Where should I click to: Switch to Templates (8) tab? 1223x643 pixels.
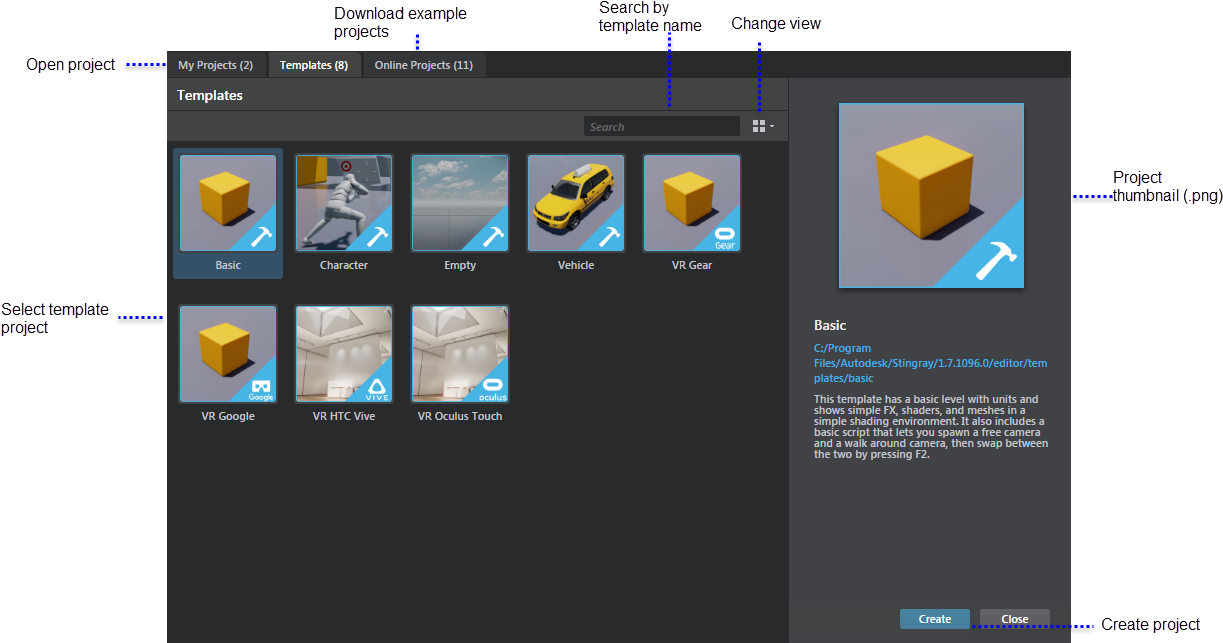click(x=314, y=65)
